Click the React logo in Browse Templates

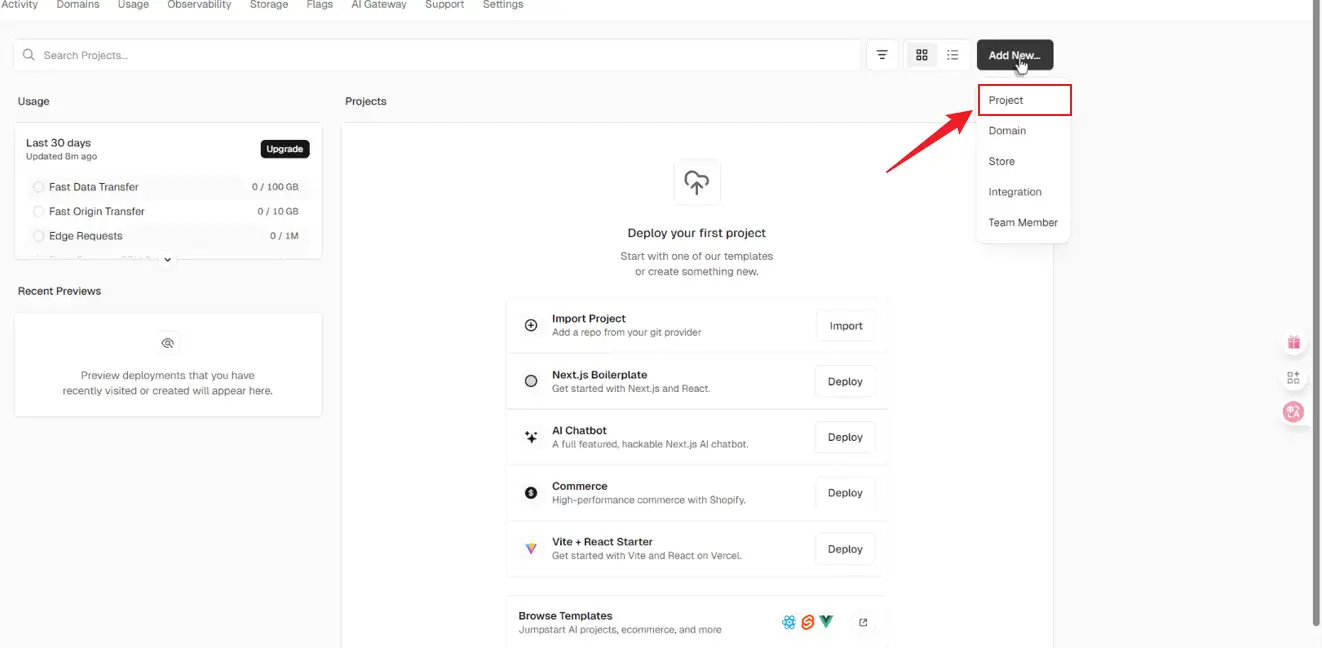(x=789, y=622)
